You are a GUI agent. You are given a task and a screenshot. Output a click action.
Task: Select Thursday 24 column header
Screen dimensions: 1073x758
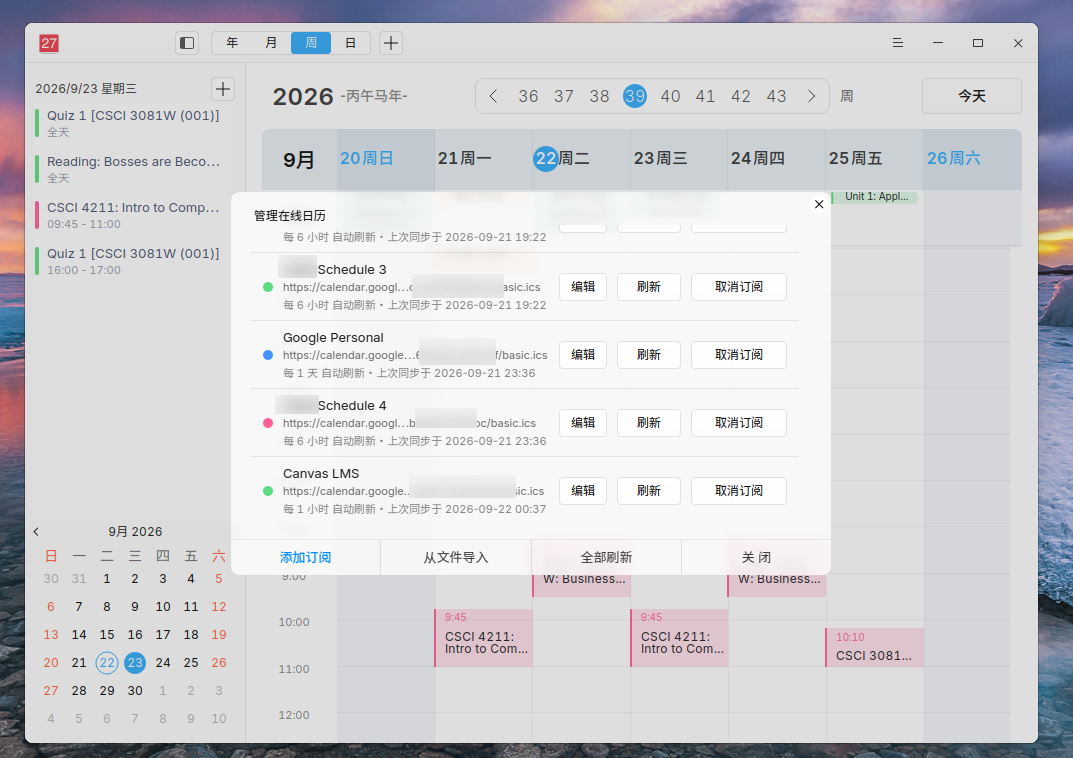click(777, 159)
